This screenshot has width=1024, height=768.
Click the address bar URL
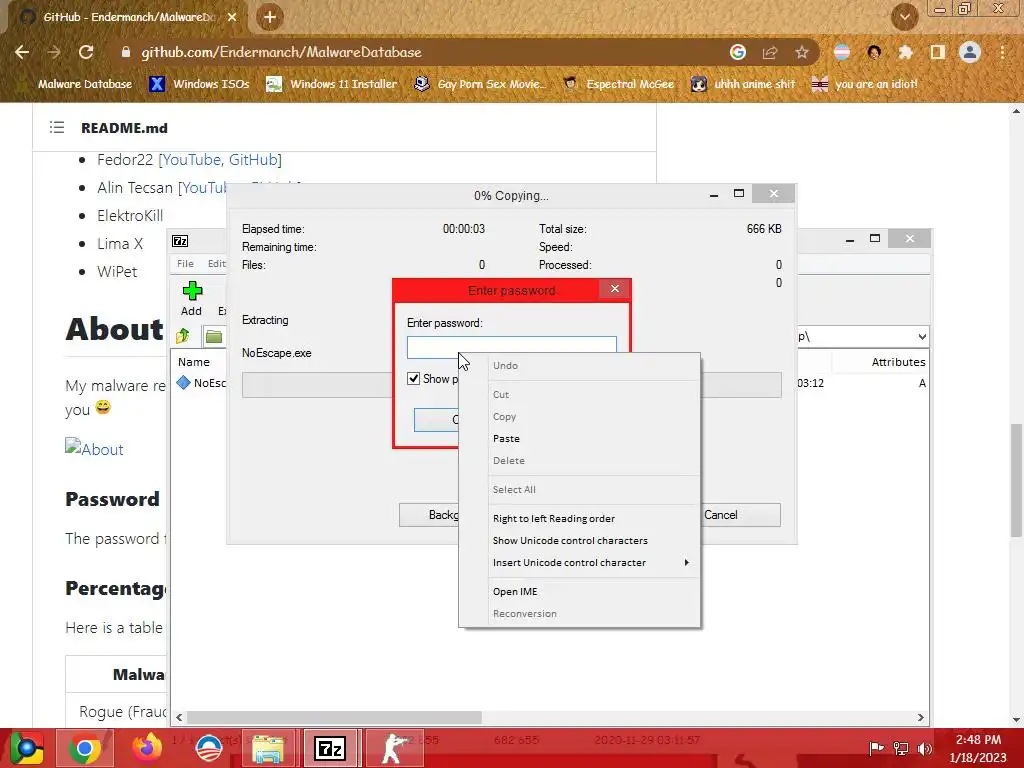coord(281,52)
